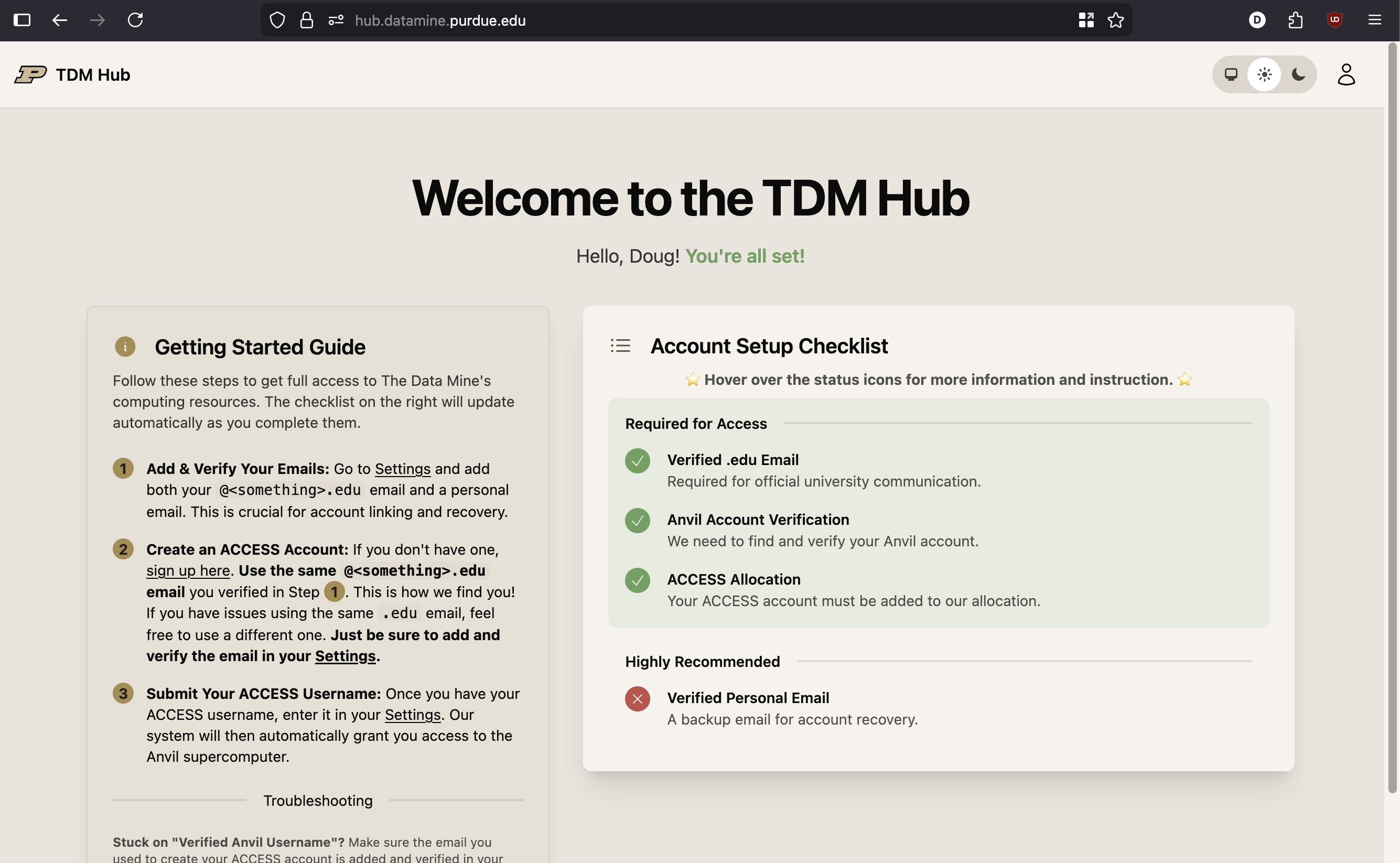Reload the page

click(135, 20)
